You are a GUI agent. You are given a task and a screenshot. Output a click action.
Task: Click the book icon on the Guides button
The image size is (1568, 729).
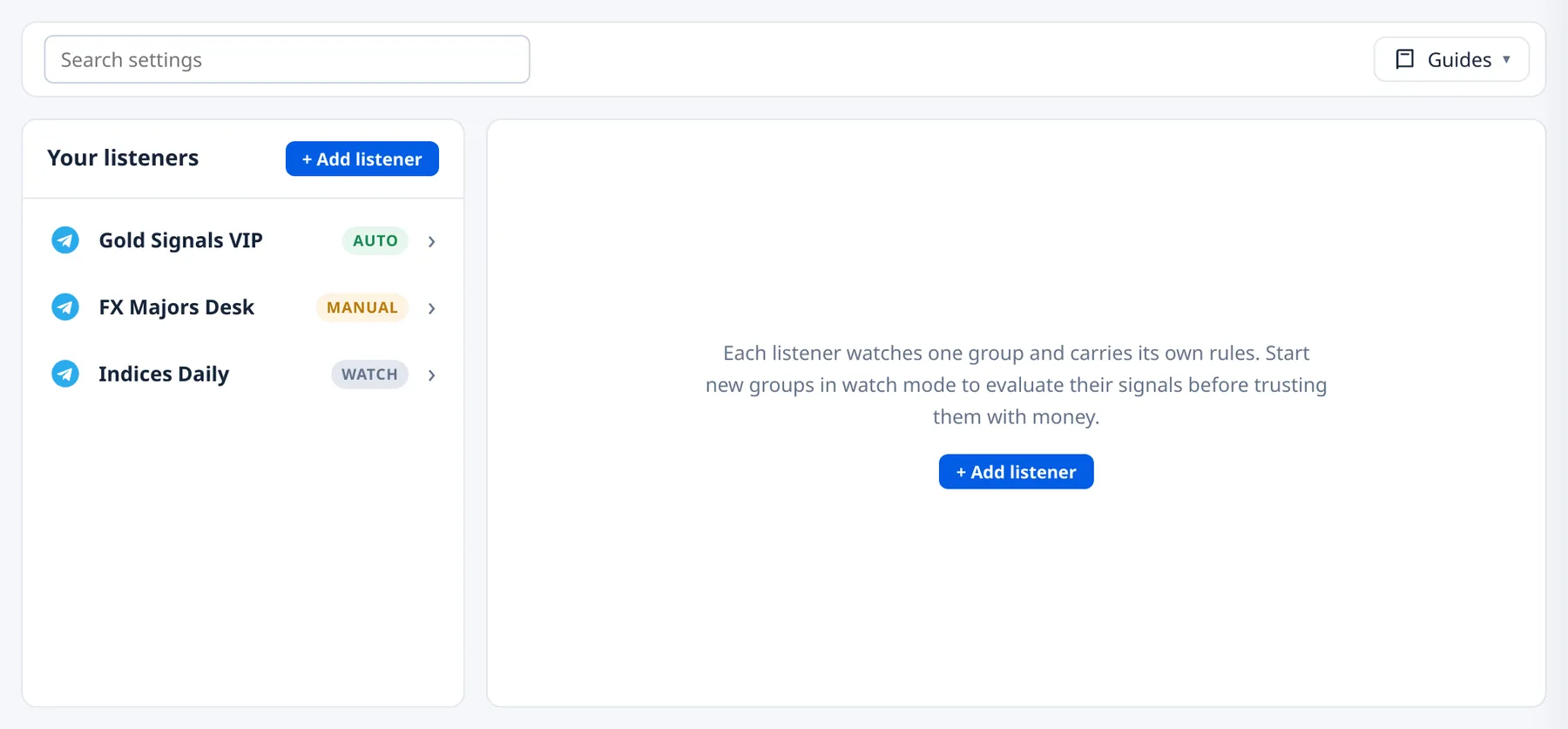tap(1404, 59)
